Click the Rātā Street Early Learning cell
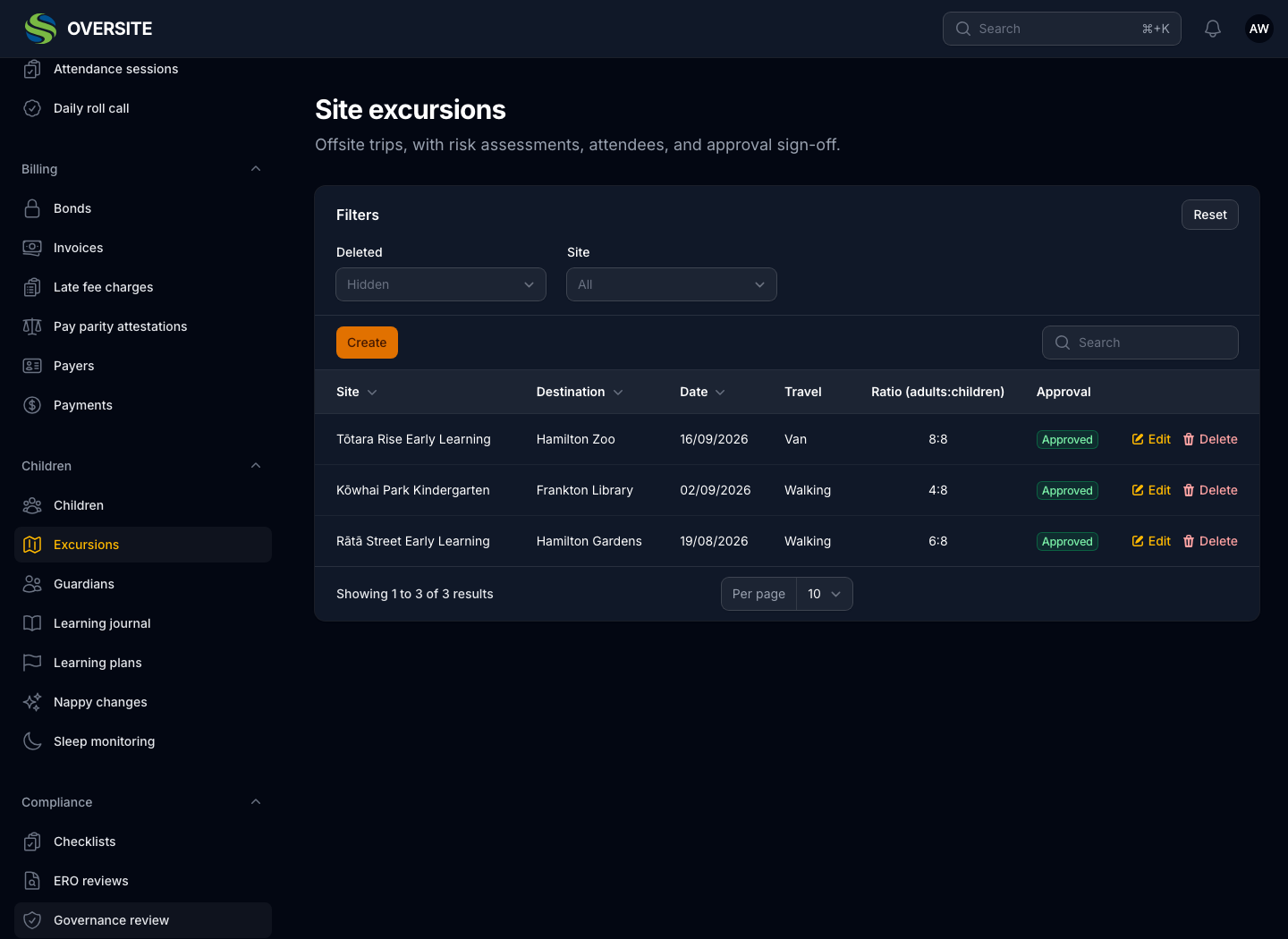The image size is (1288, 939). pos(413,541)
